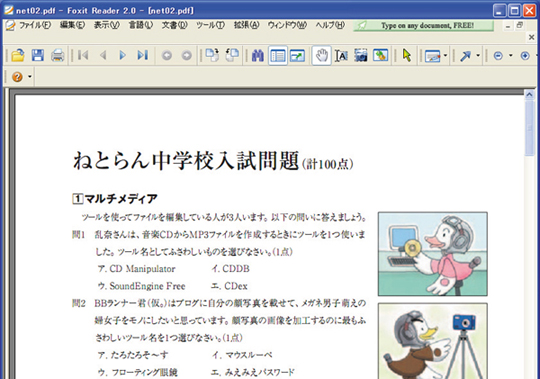Expand the arrow drawing tool dropdown

click(478, 55)
